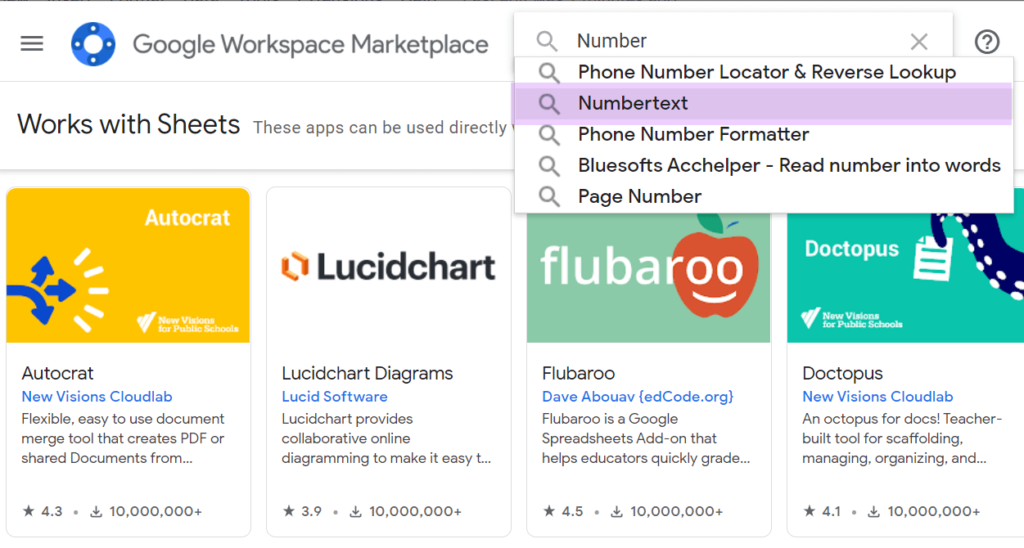Click the Flubaroo app title
Screen dimensions: 1024x548
(578, 373)
